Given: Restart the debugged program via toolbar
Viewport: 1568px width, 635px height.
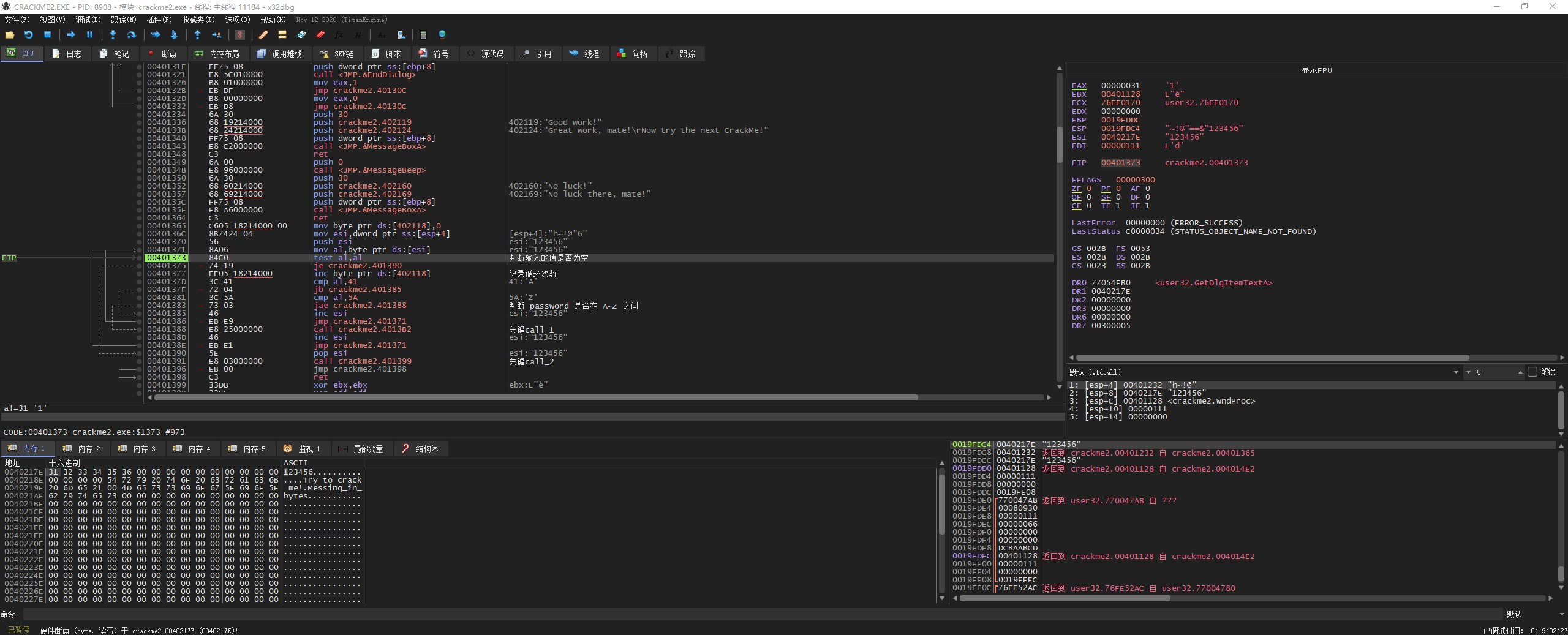Looking at the screenshot, I should [28, 35].
